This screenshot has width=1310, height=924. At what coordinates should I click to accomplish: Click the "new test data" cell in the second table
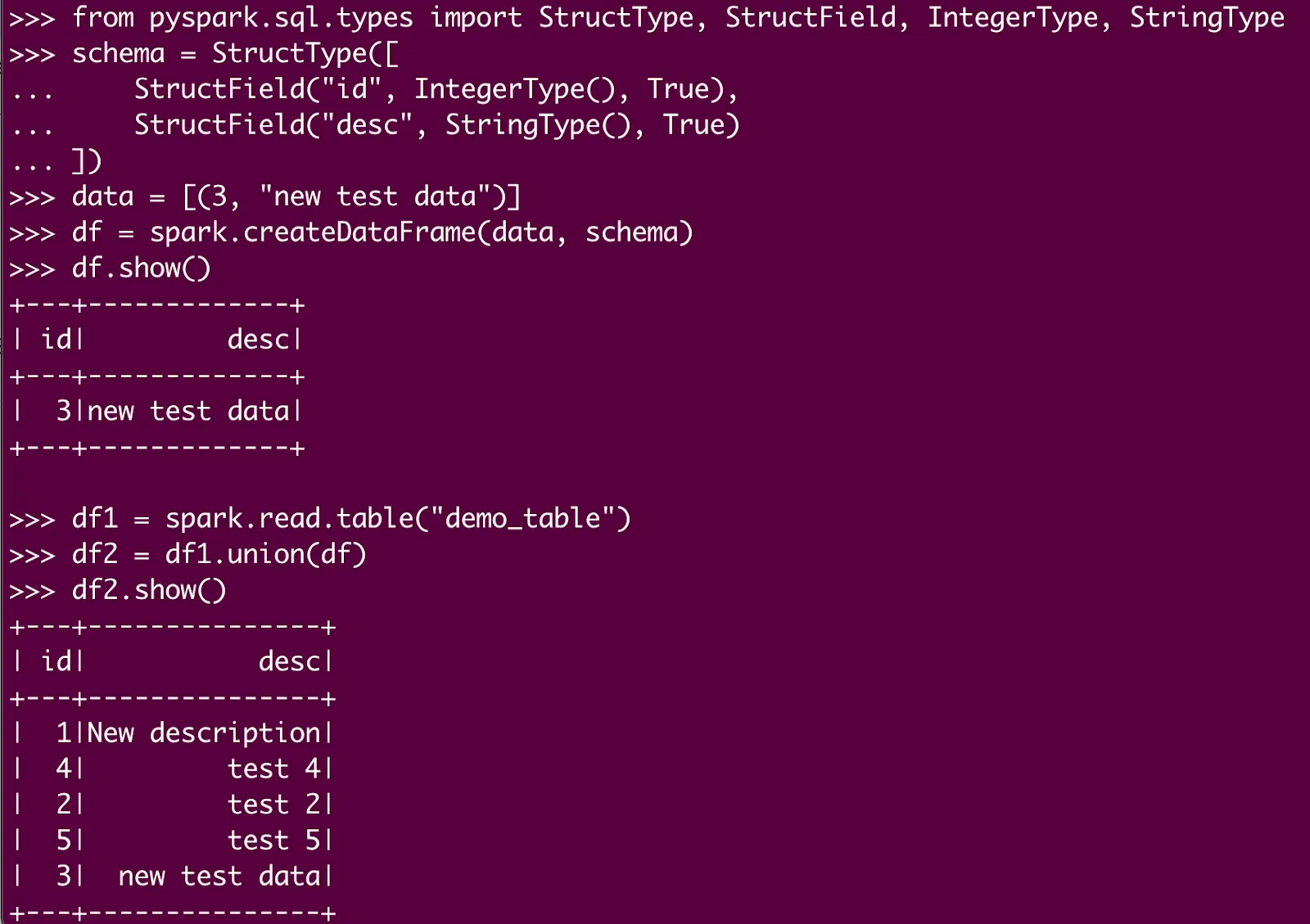tap(219, 877)
